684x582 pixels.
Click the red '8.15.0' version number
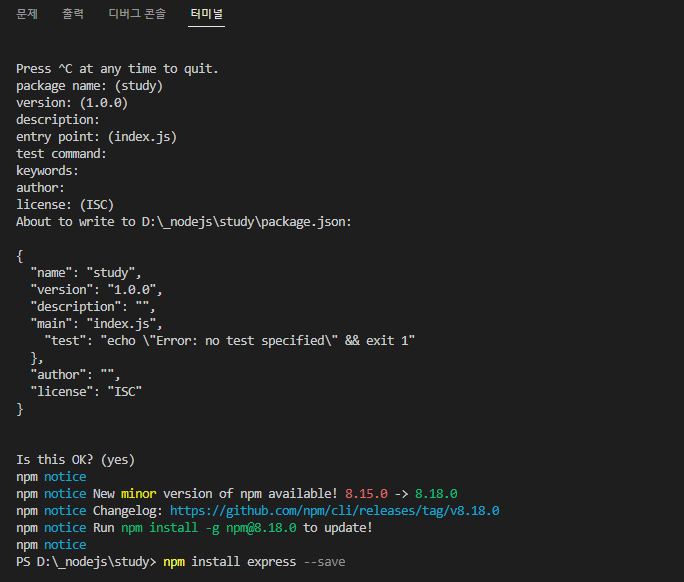tap(366, 494)
